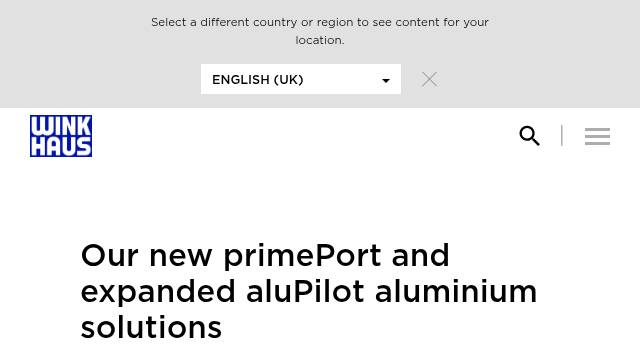
Task: Click the word "aluminium" in the headline
Action: 456,291
